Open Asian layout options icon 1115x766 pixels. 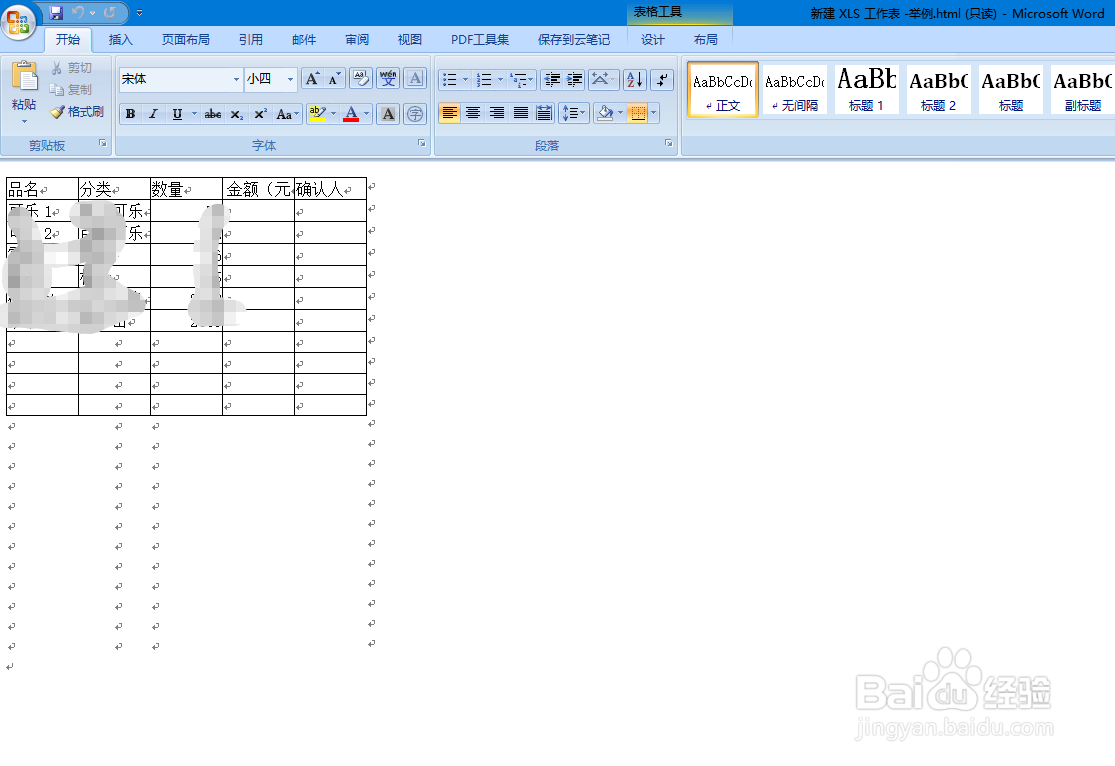click(x=604, y=79)
